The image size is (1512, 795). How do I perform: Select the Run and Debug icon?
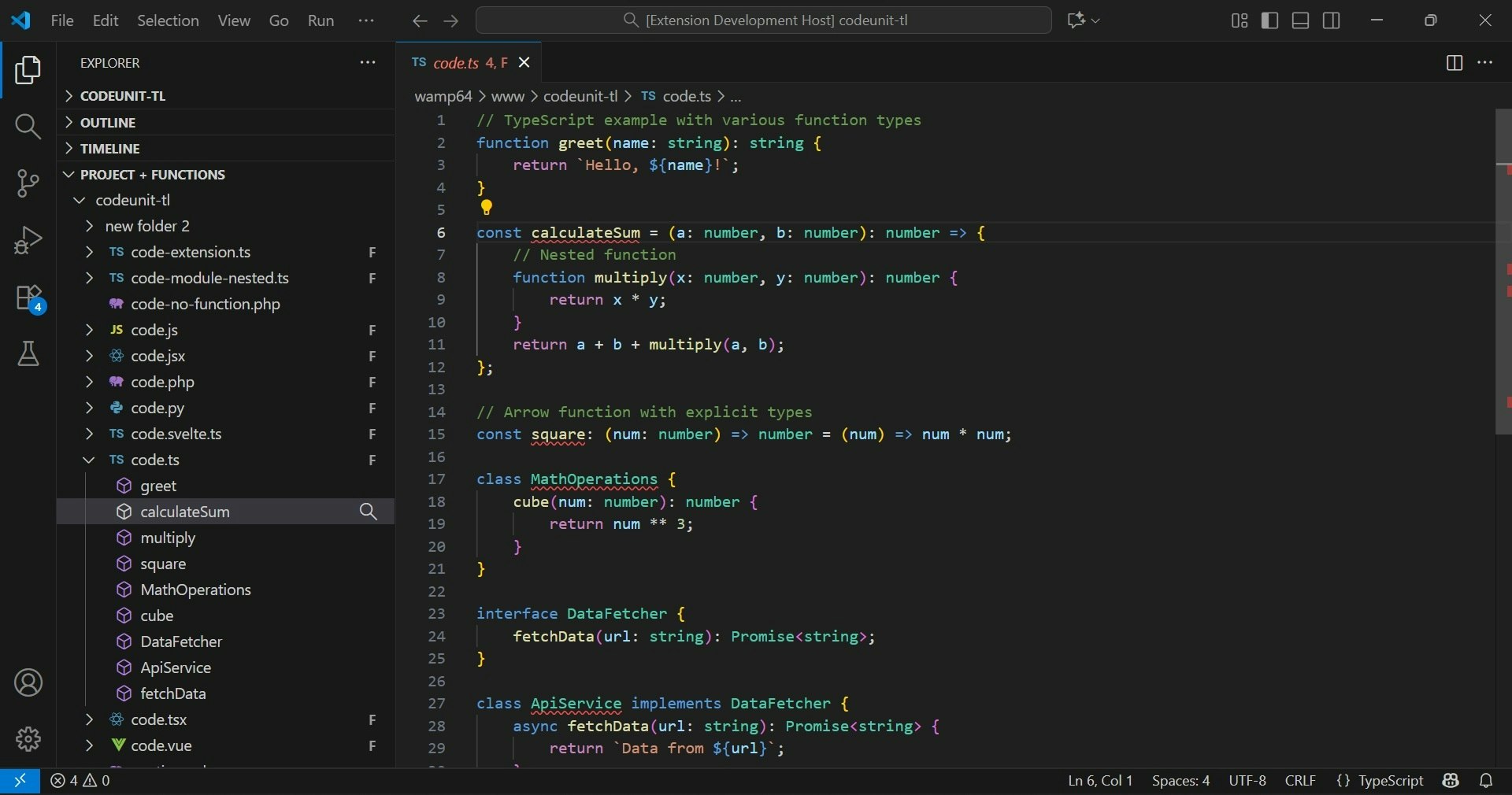[28, 240]
